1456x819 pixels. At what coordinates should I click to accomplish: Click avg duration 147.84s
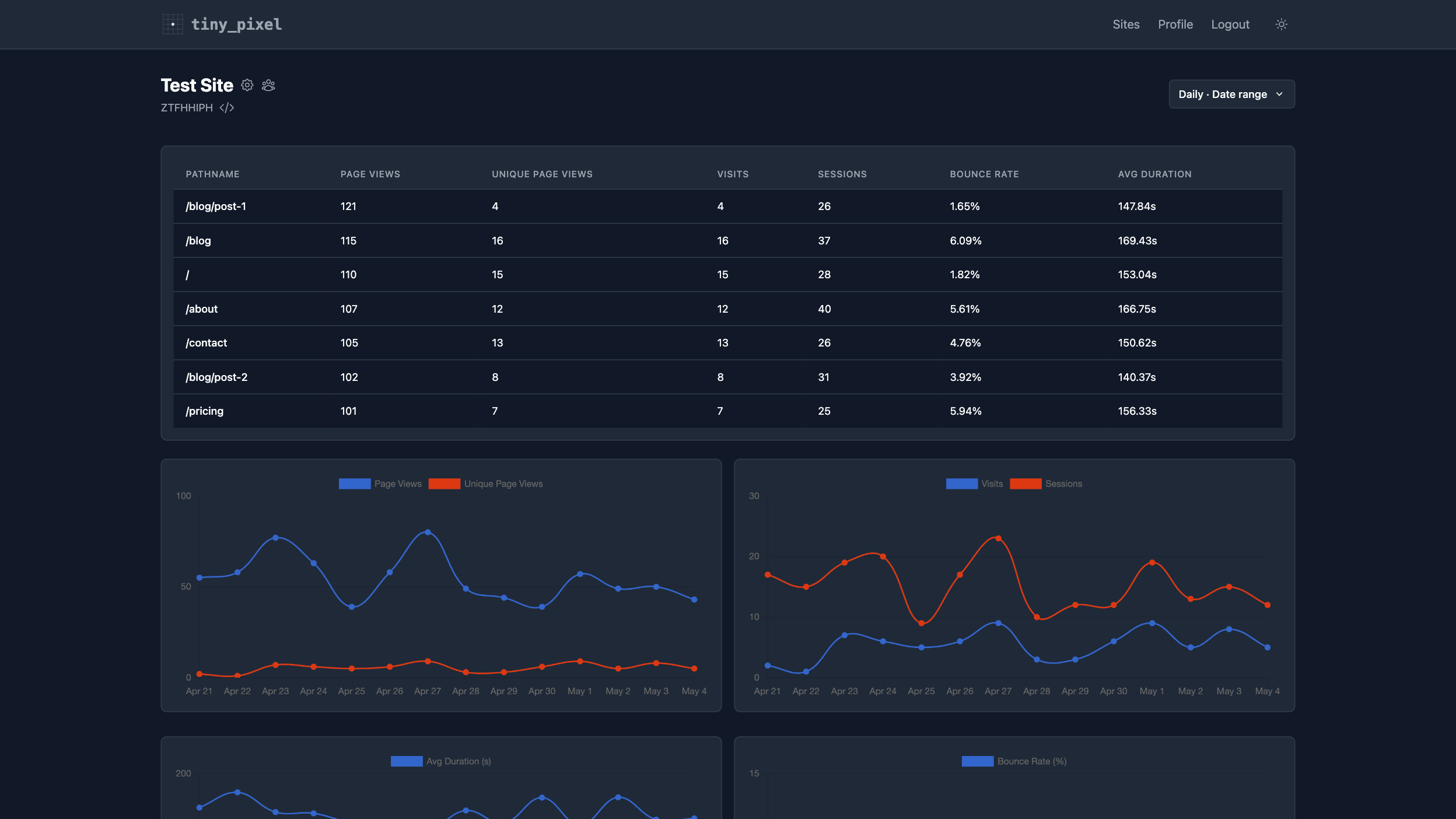pyautogui.click(x=1137, y=206)
